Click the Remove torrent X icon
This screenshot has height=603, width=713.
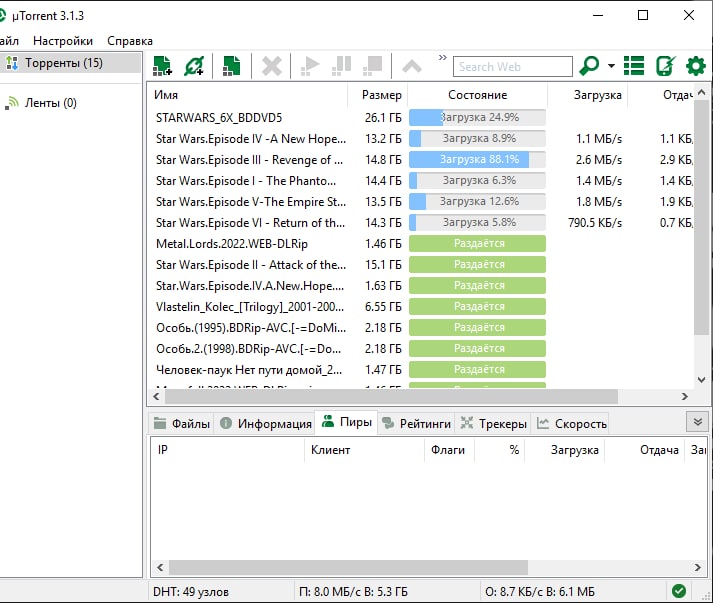point(271,66)
